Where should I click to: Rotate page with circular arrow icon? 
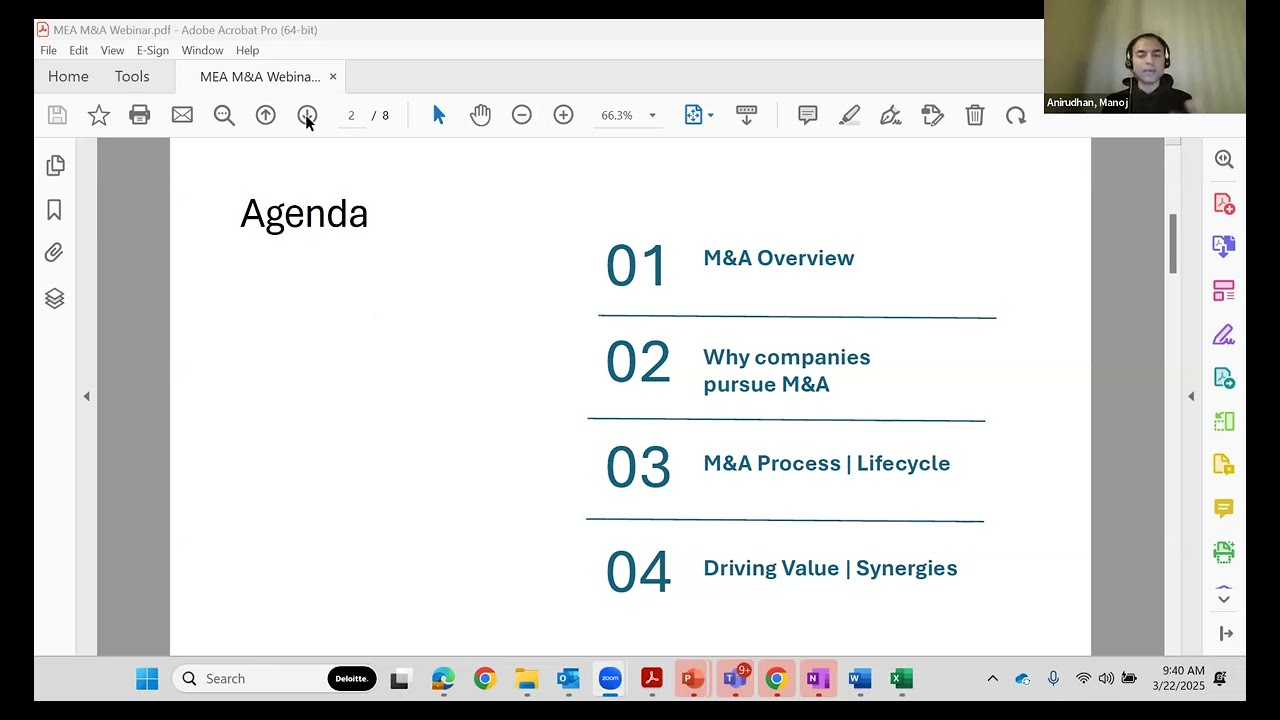pyautogui.click(x=1016, y=115)
